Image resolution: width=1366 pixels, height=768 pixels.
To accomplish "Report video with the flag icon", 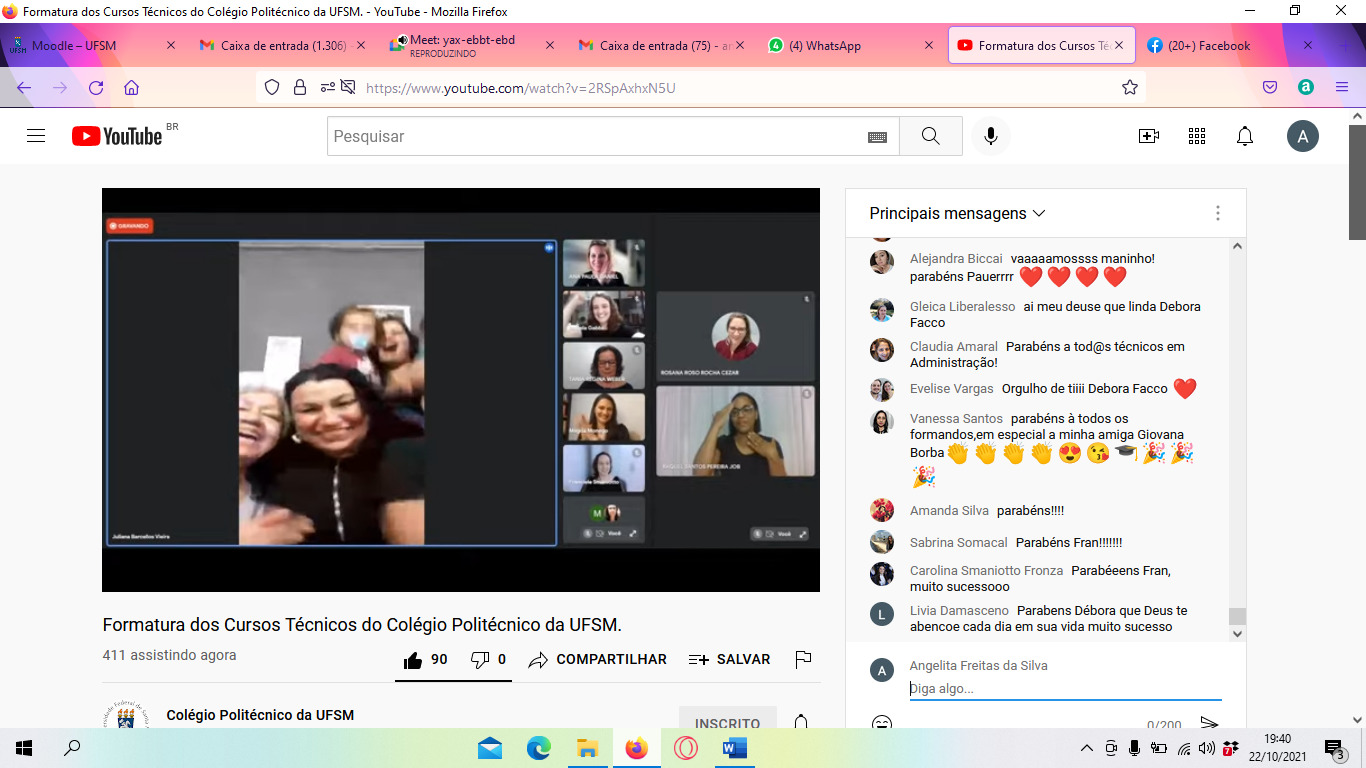I will pyautogui.click(x=802, y=660).
